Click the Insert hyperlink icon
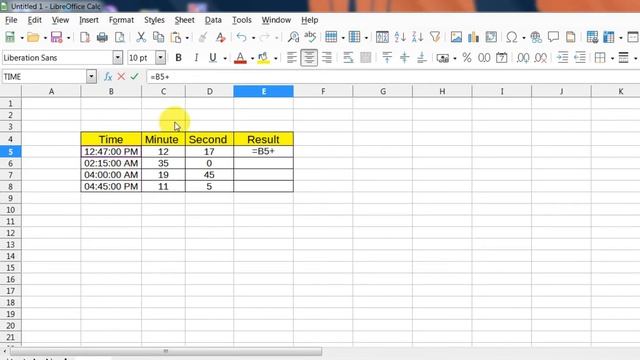640x360 pixels. [x=536, y=37]
